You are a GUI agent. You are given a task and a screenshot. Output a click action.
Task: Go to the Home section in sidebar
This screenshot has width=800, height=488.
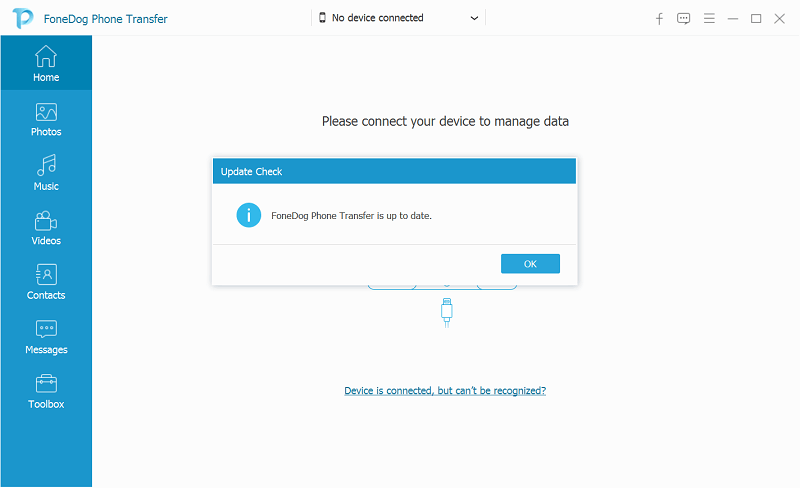coord(46,63)
